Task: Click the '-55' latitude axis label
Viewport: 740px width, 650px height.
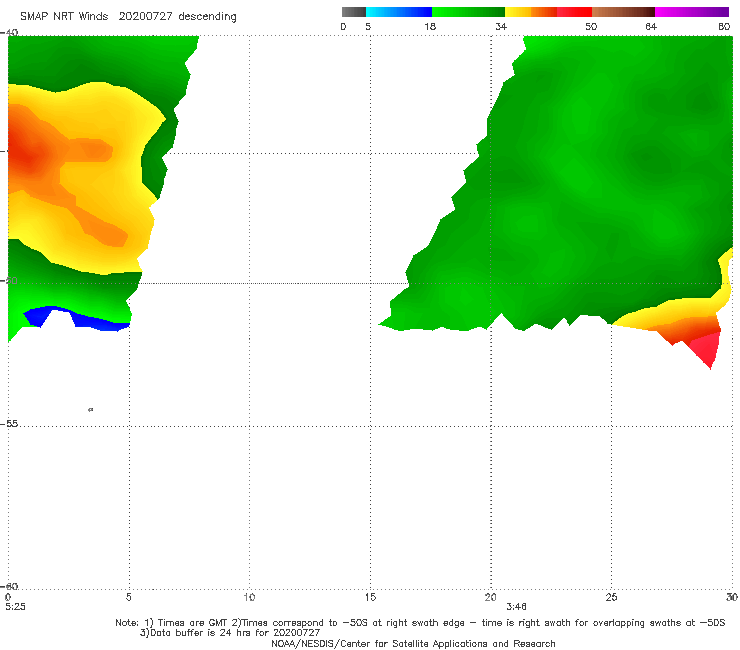Action: [x=9, y=424]
